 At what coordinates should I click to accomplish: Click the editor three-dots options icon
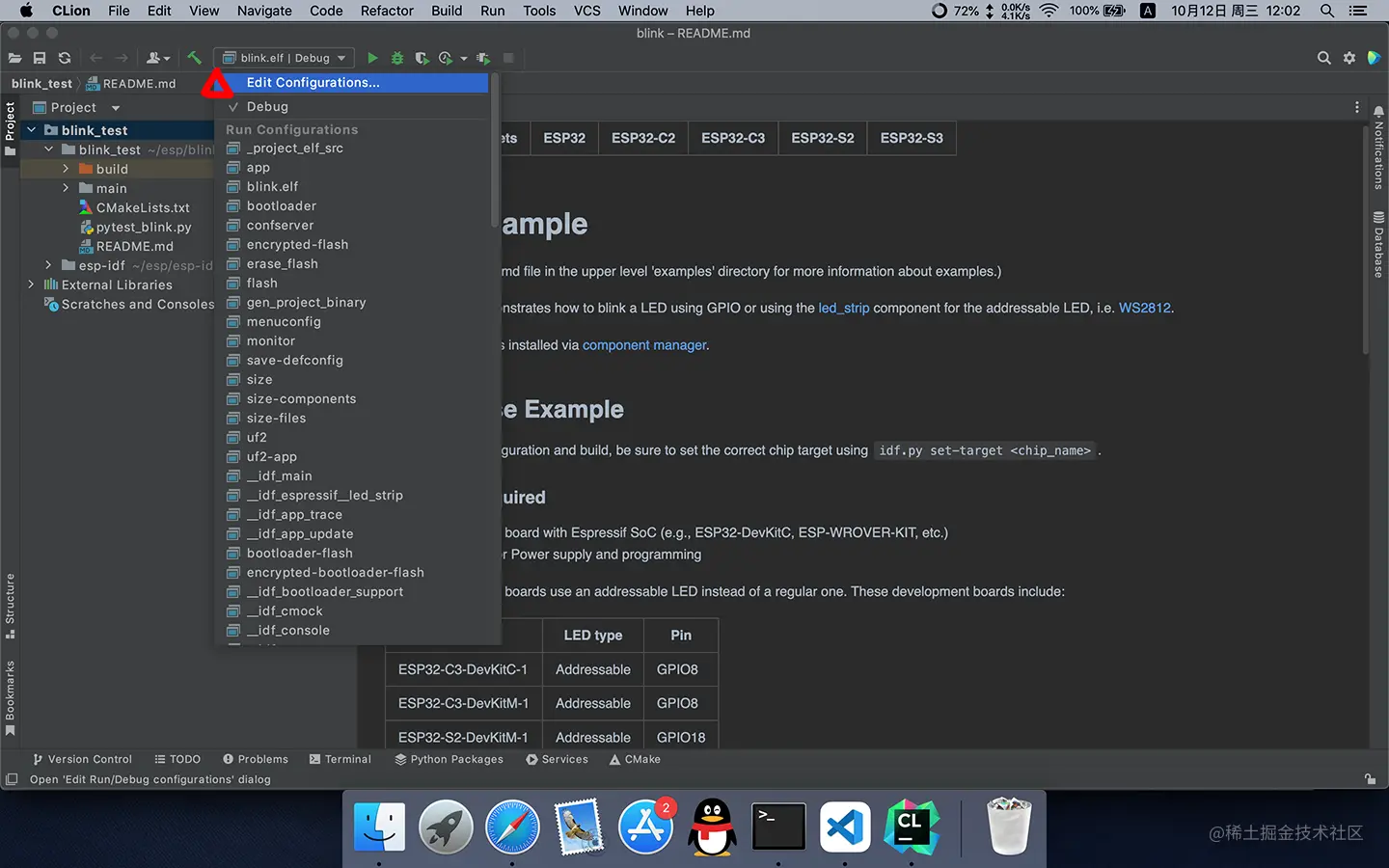(x=1356, y=107)
